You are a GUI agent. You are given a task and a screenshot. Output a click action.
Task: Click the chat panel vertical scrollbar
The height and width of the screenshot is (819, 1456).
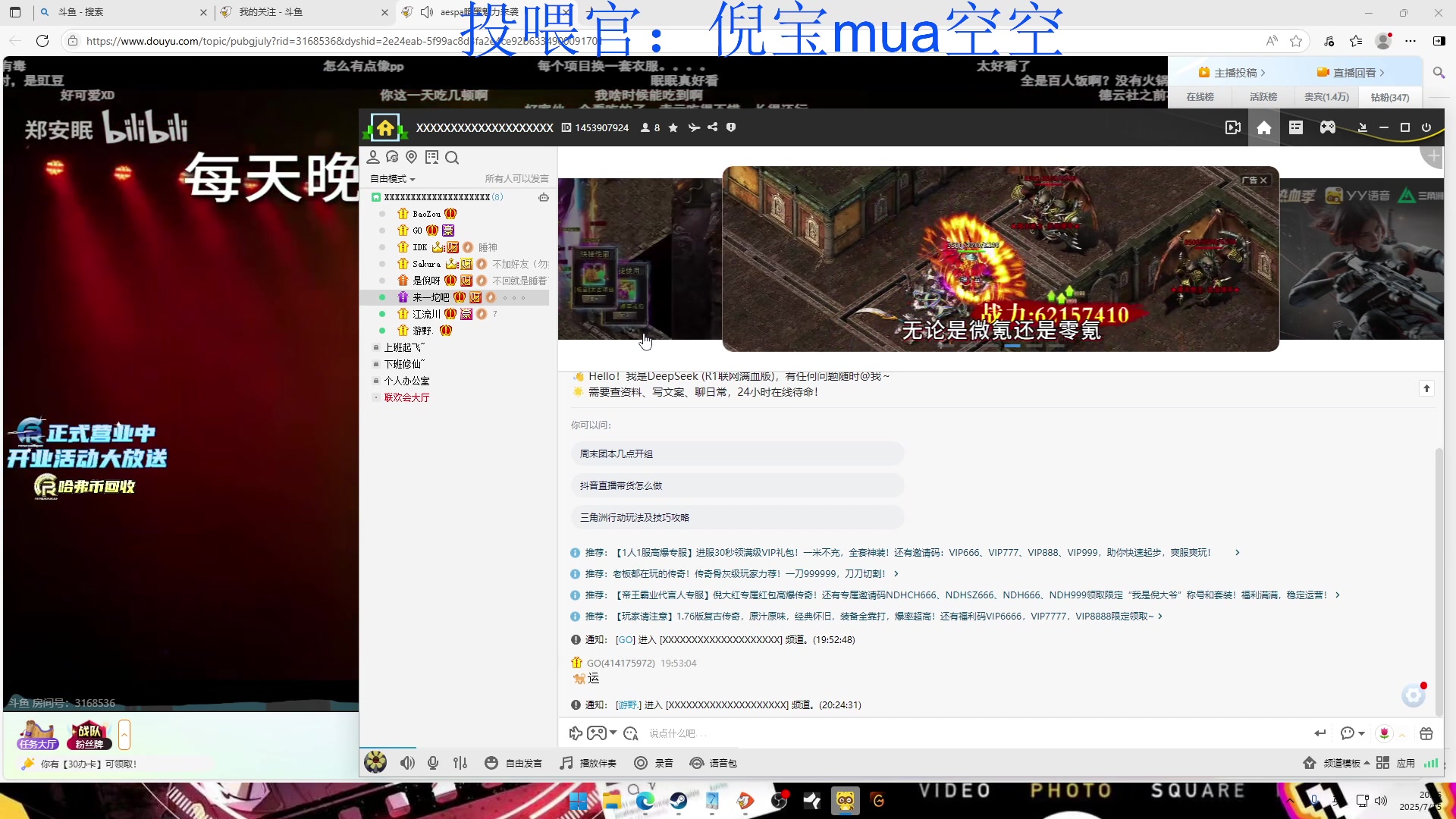(x=1439, y=582)
